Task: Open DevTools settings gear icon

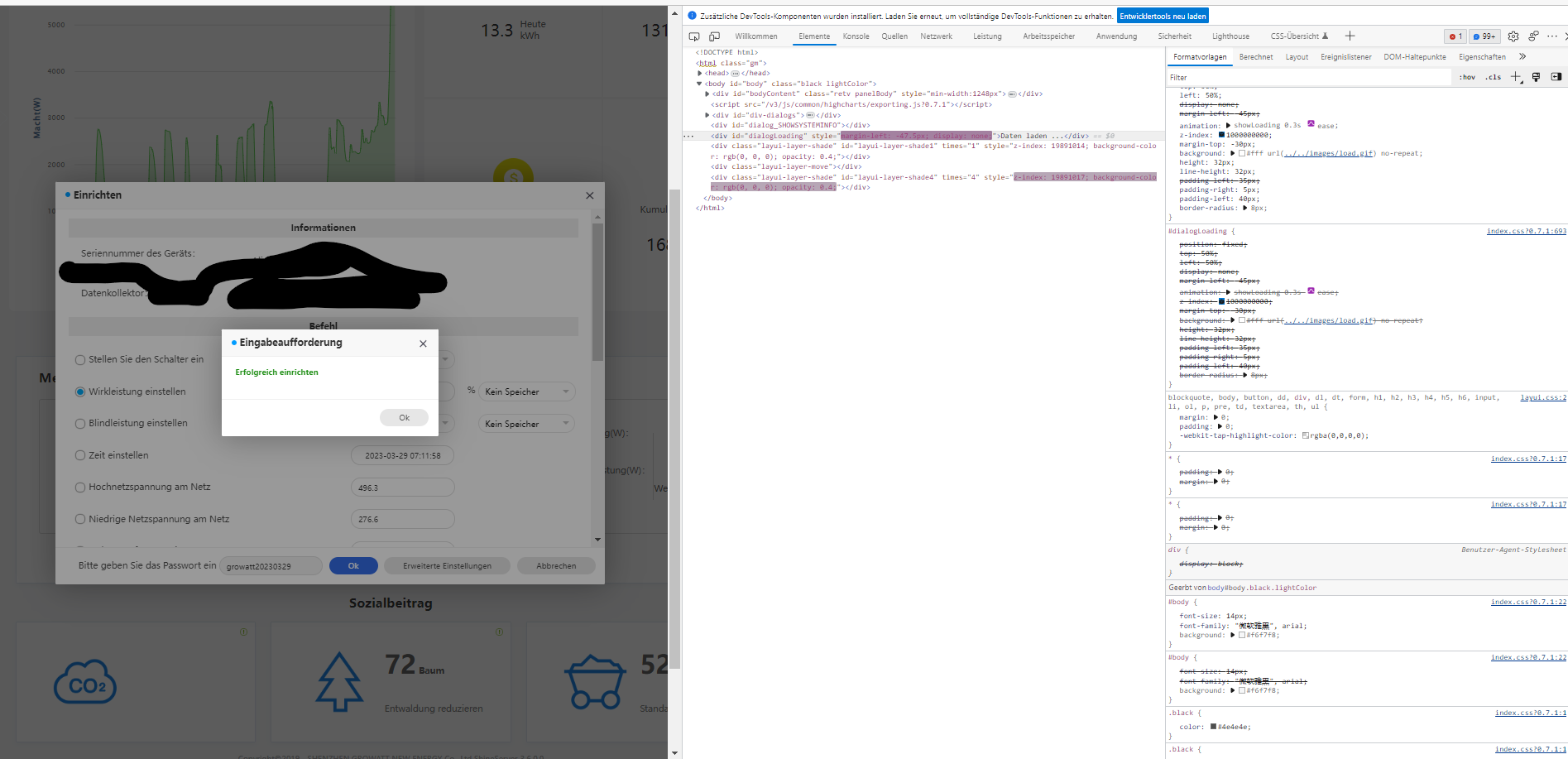Action: (x=1513, y=36)
